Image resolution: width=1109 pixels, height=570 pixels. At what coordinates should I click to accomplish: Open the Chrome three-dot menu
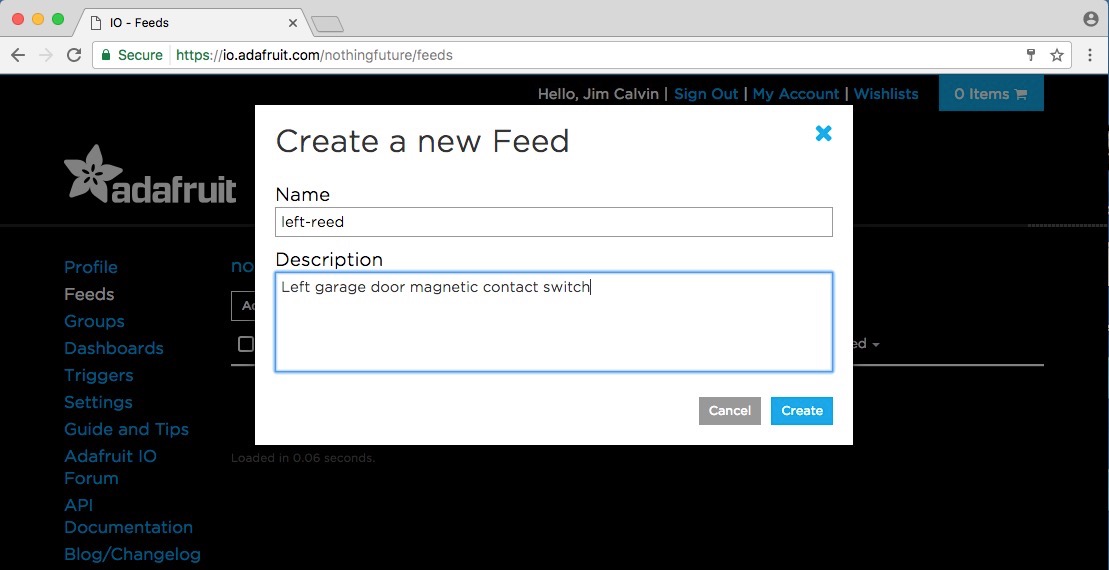pos(1088,55)
